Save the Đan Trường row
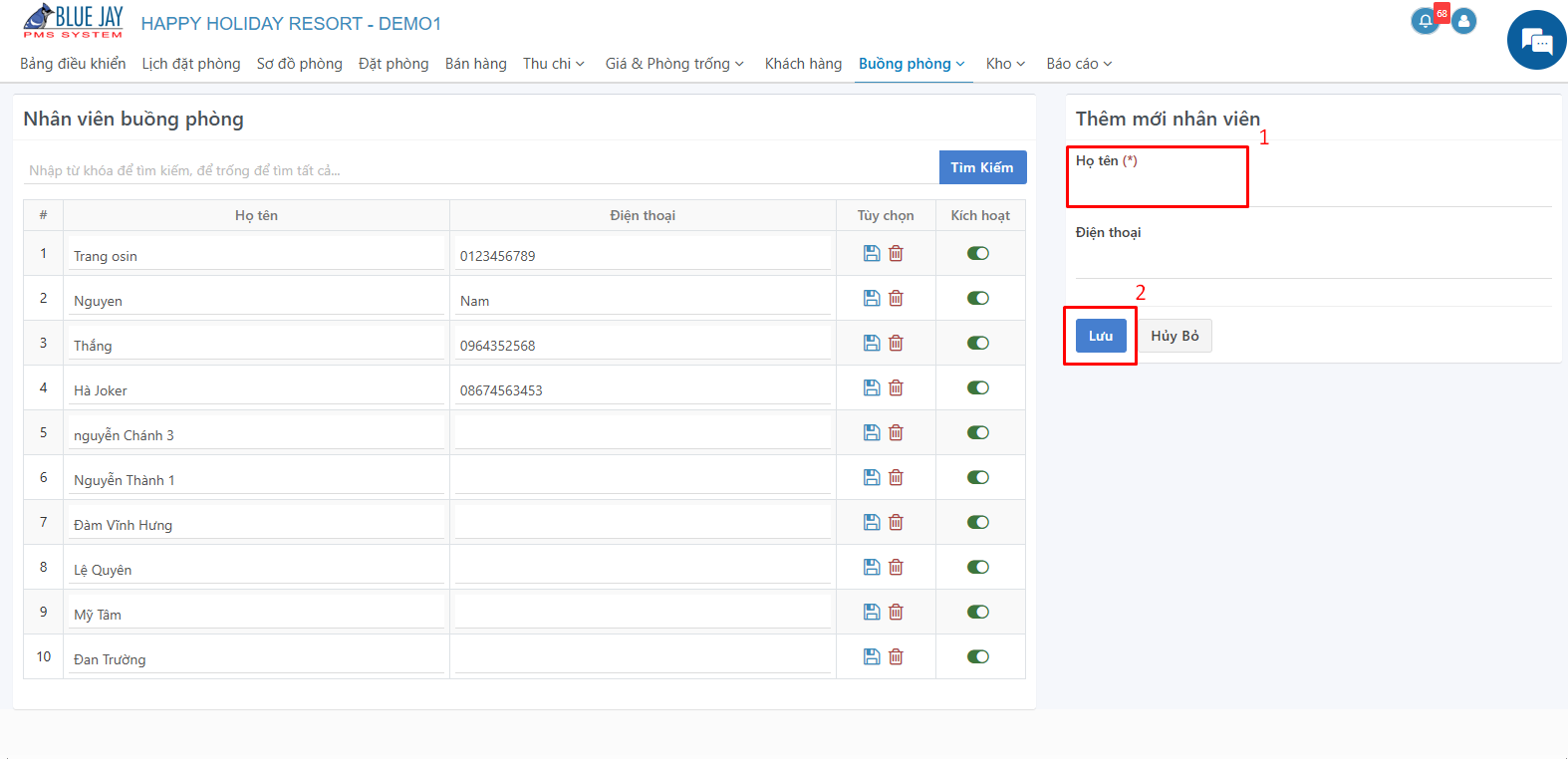 pyautogui.click(x=872, y=656)
